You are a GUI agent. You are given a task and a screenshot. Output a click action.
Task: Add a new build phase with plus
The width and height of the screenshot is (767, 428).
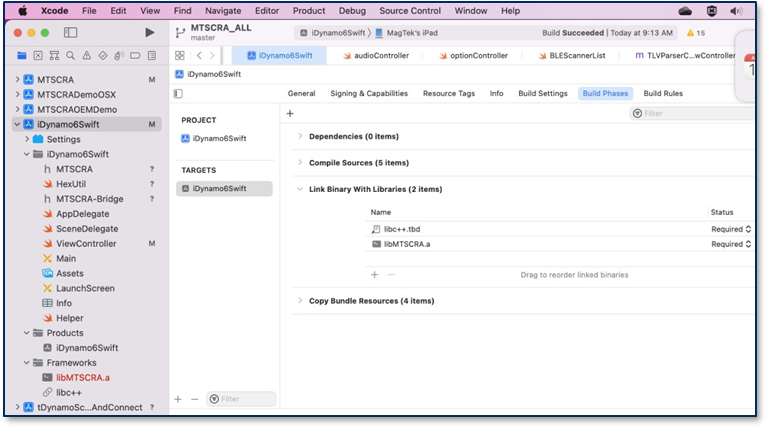[290, 113]
